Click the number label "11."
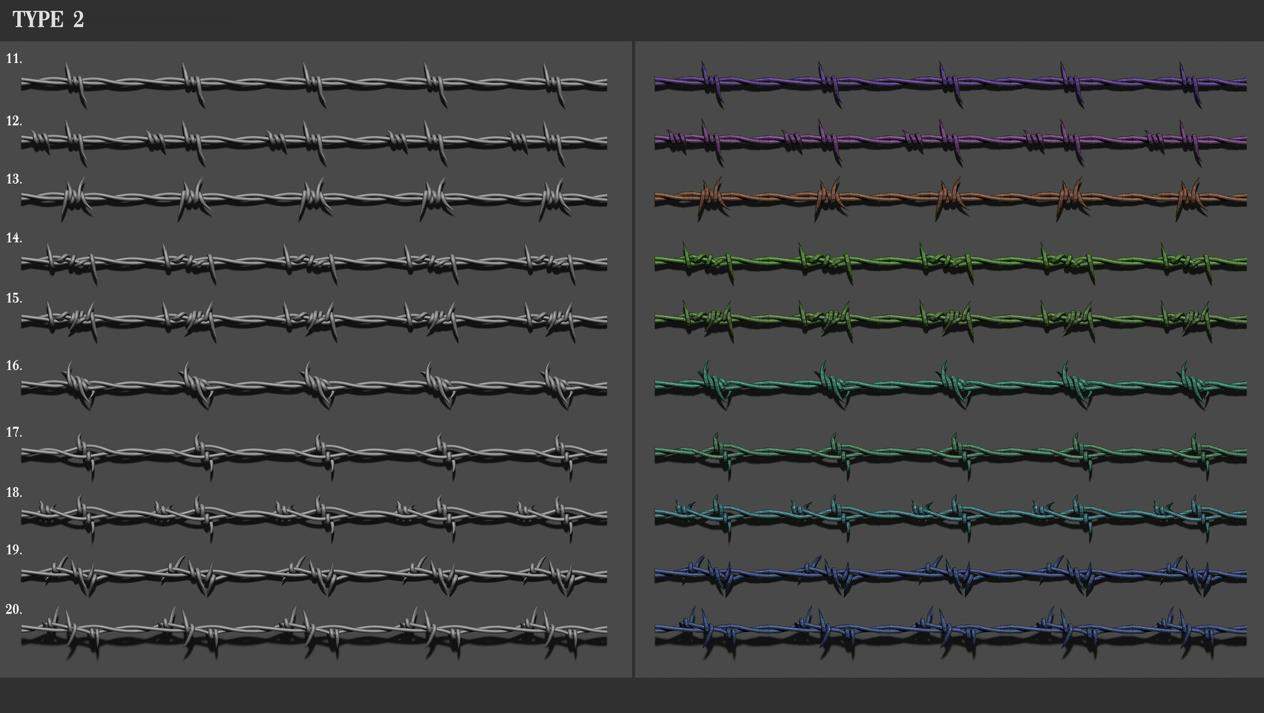Viewport: 1264px width, 713px height. [x=14, y=59]
